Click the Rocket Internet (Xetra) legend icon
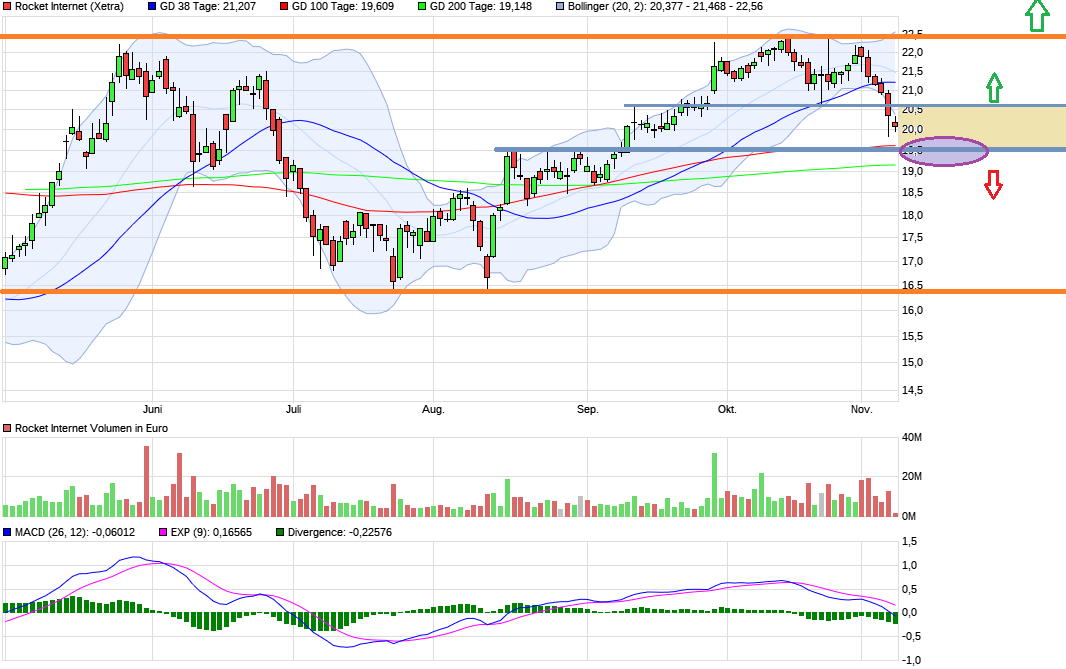Image resolution: width=1066 pixels, height=669 pixels. 8,8
